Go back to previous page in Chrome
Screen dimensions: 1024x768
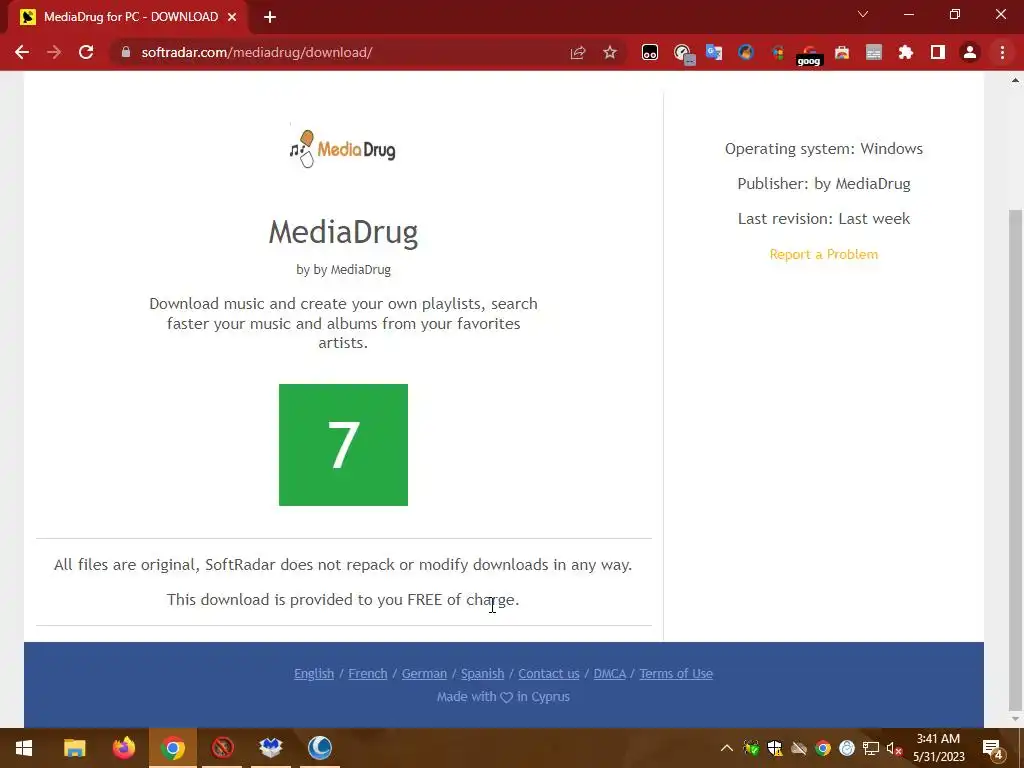pyautogui.click(x=22, y=52)
